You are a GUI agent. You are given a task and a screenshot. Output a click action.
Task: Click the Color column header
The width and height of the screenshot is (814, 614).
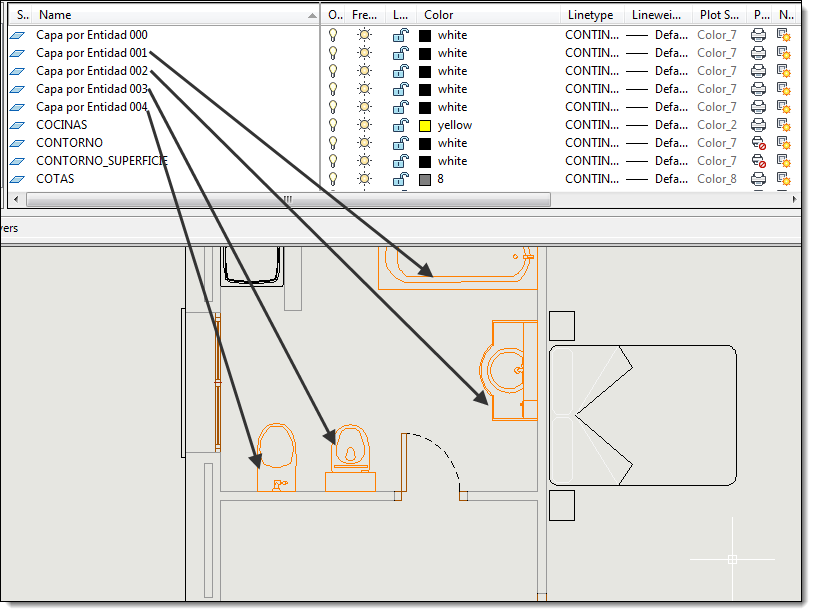point(438,15)
